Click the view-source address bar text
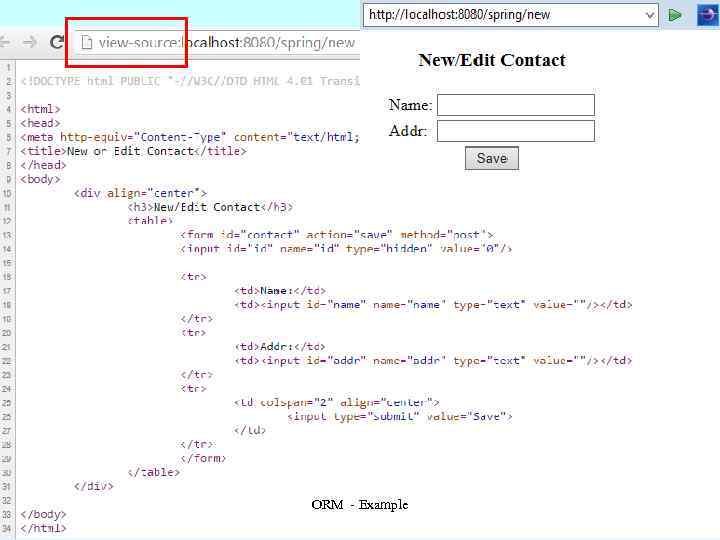This screenshot has width=720, height=540. (x=227, y=43)
